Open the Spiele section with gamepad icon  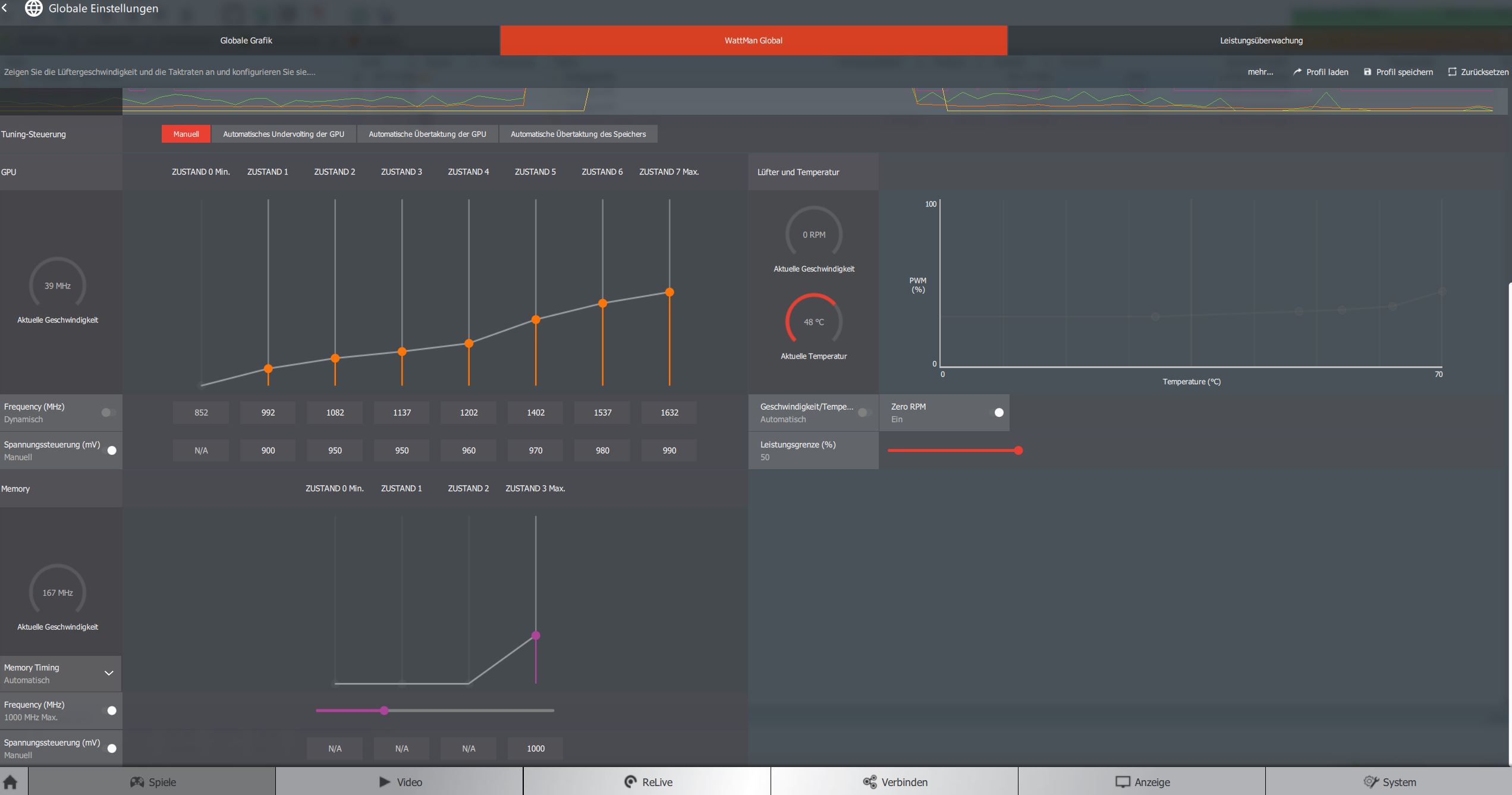point(152,782)
